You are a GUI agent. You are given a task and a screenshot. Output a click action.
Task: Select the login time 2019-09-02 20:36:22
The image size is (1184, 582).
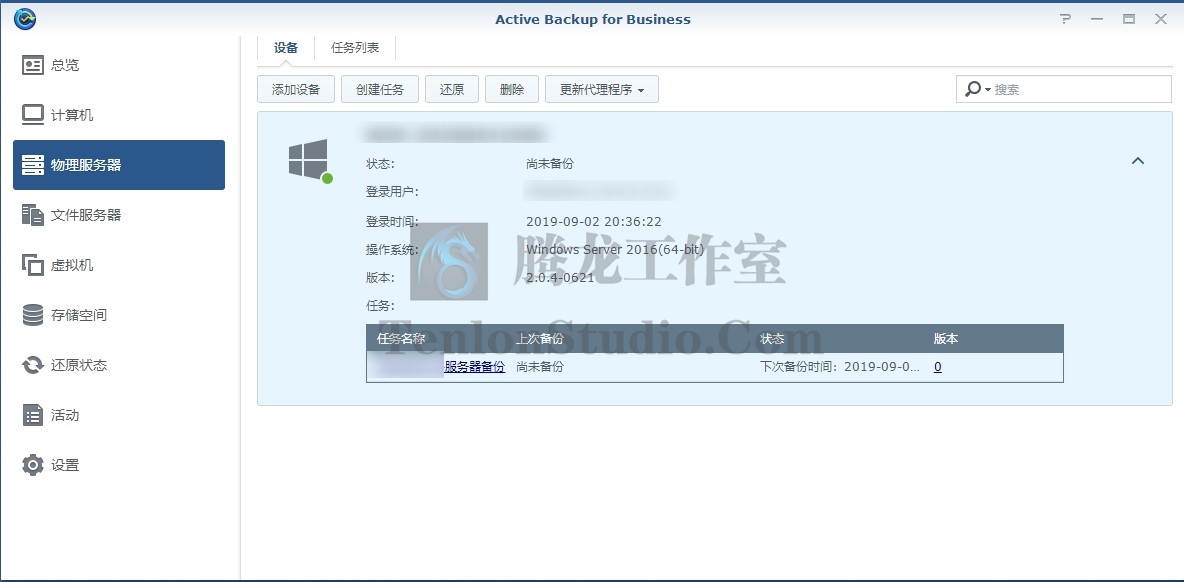click(x=594, y=221)
